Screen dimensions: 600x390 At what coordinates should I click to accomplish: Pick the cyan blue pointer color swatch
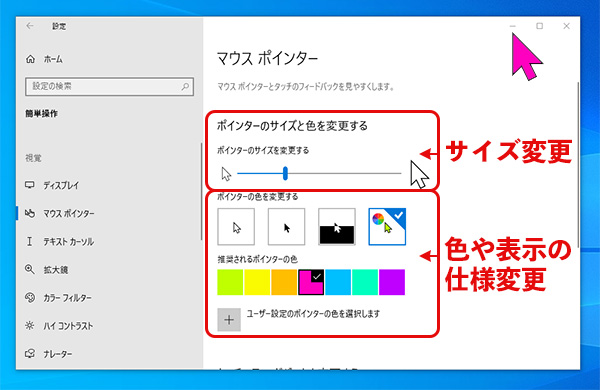(338, 282)
